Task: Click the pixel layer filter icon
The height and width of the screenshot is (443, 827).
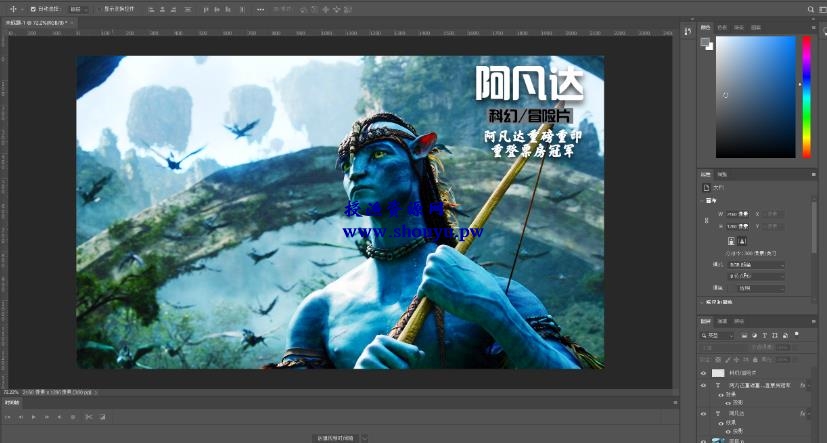Action: point(744,335)
